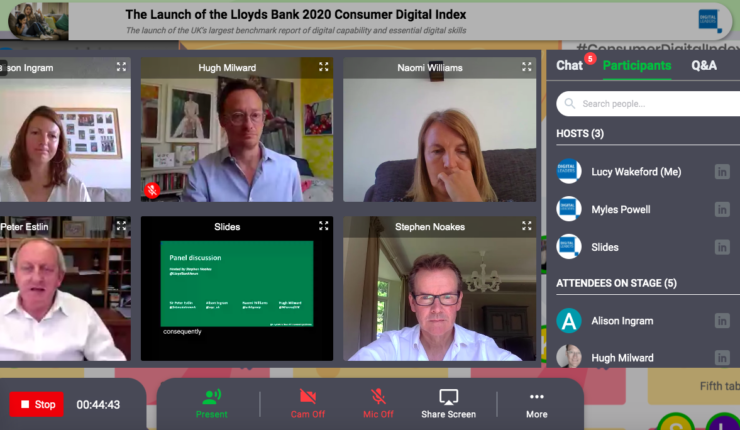Stop the recording
This screenshot has width=740, height=430.
[x=36, y=404]
